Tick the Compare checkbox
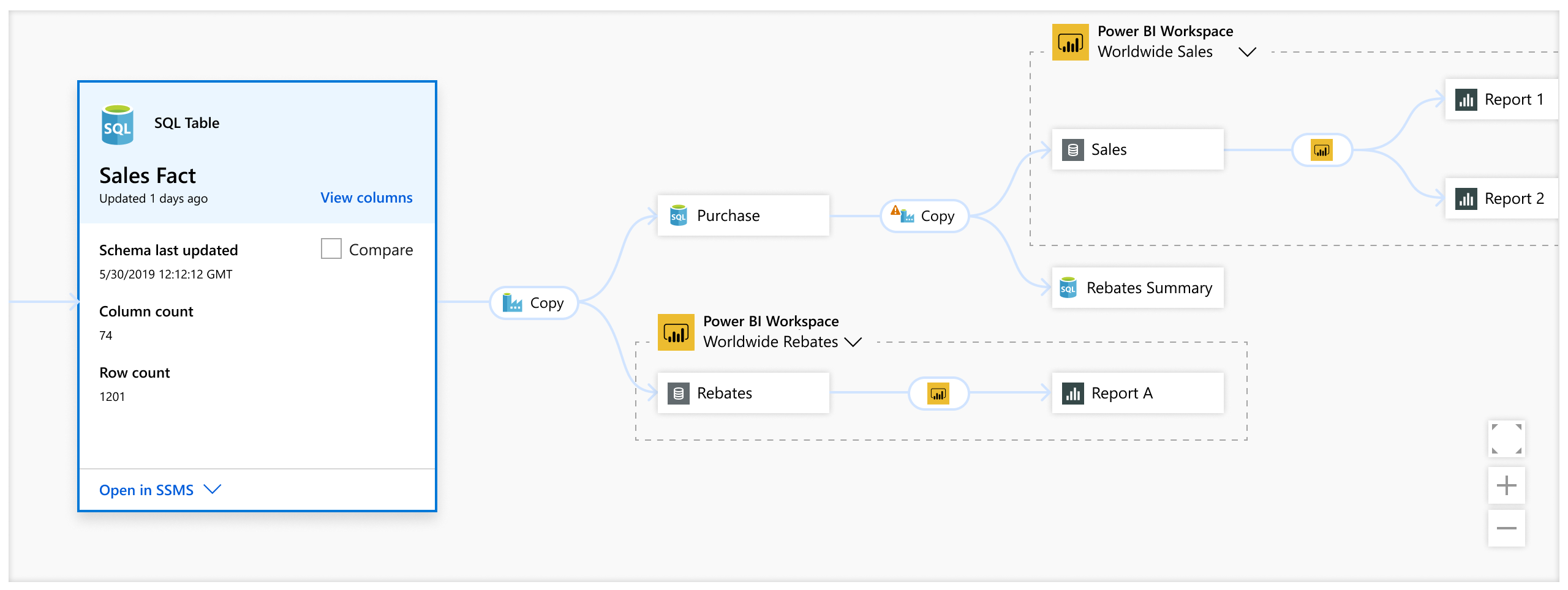Screen dimensions: 1568x590 [331, 248]
